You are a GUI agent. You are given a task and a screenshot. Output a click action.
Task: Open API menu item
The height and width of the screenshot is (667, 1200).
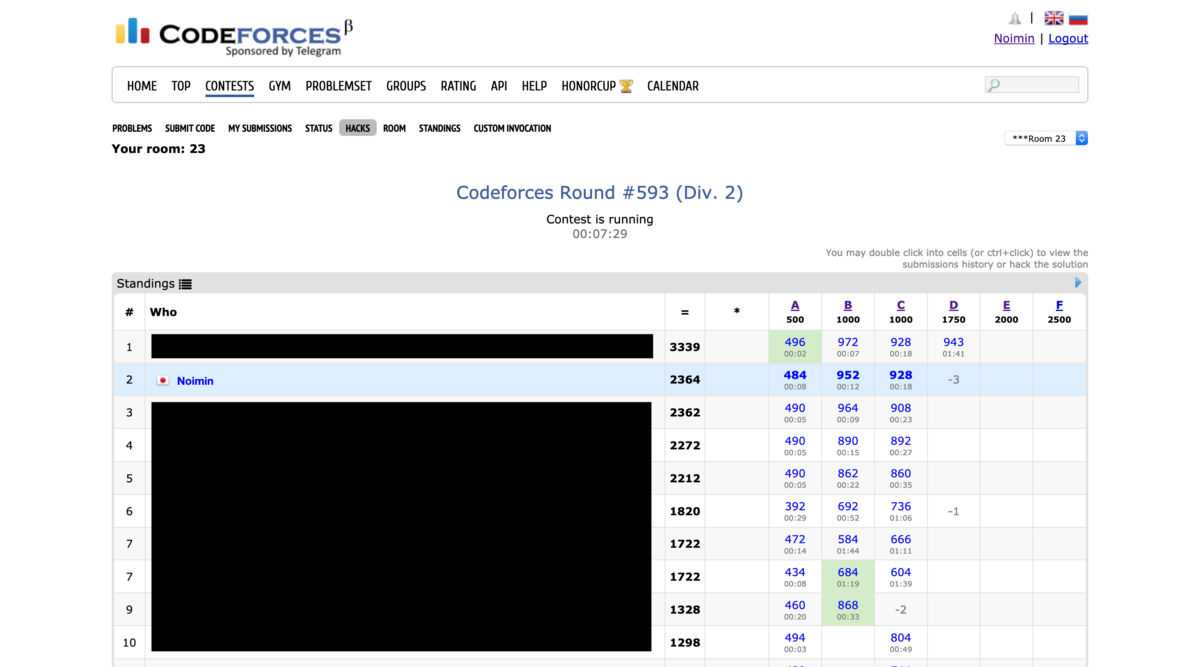pos(499,86)
